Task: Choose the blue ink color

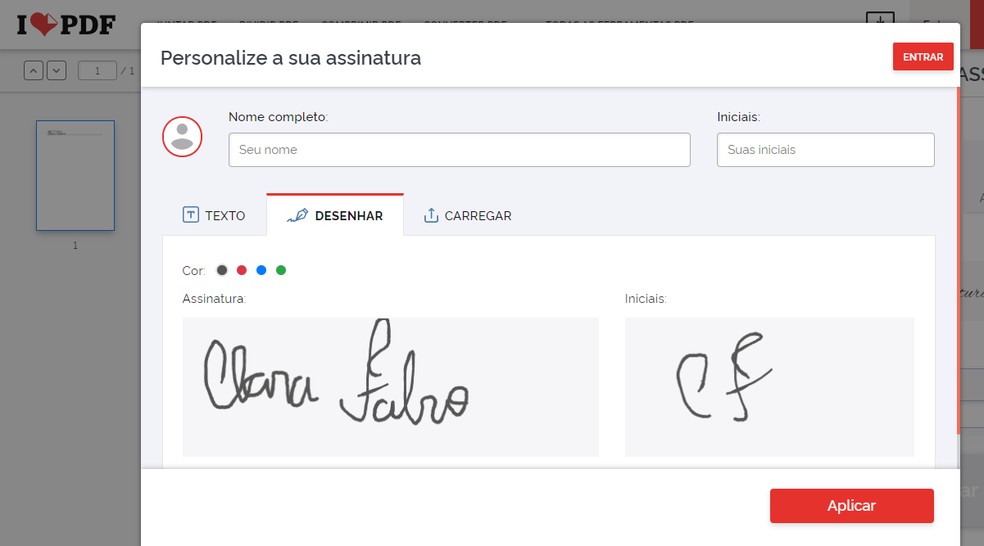Action: pyautogui.click(x=261, y=270)
